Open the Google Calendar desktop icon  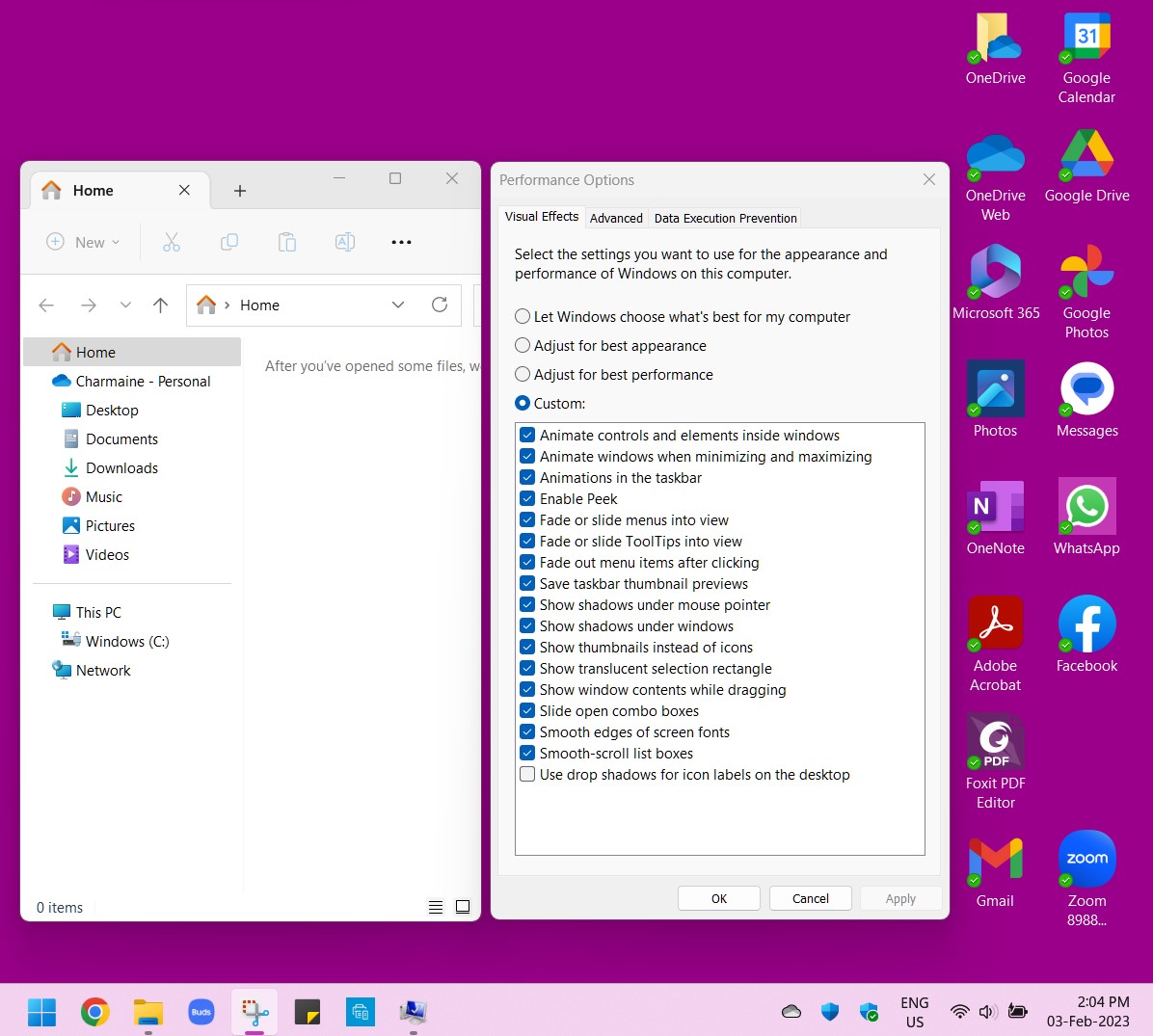tap(1086, 59)
